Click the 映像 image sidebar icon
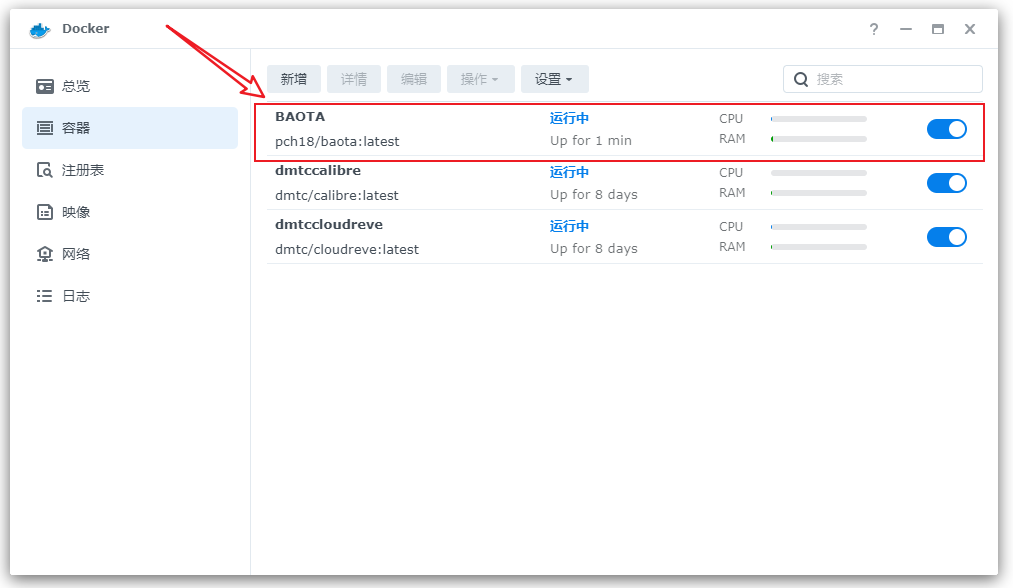Screen dimensions: 1013x588 click(x=45, y=212)
